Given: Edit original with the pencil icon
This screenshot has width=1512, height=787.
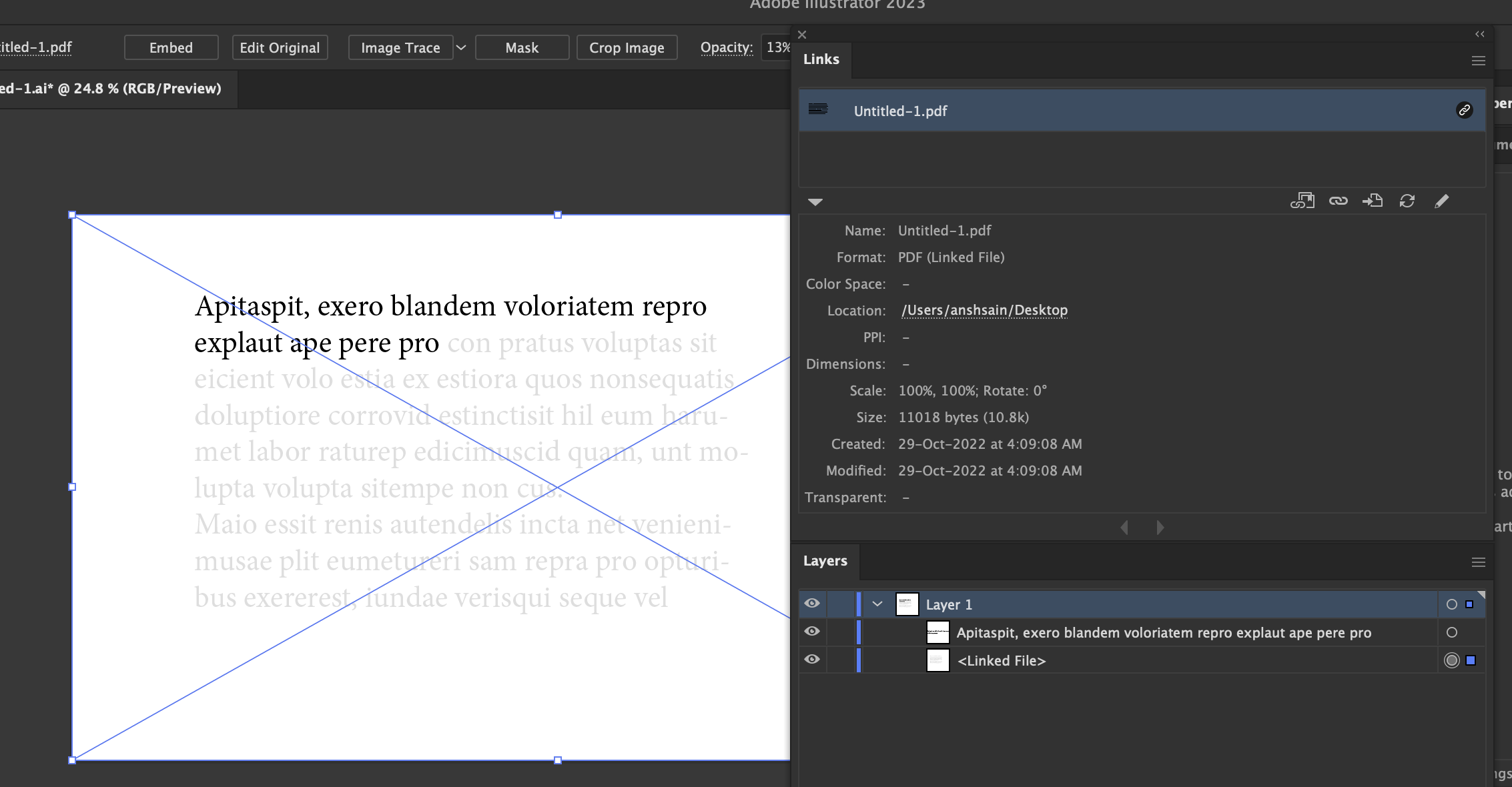Looking at the screenshot, I should (1442, 200).
